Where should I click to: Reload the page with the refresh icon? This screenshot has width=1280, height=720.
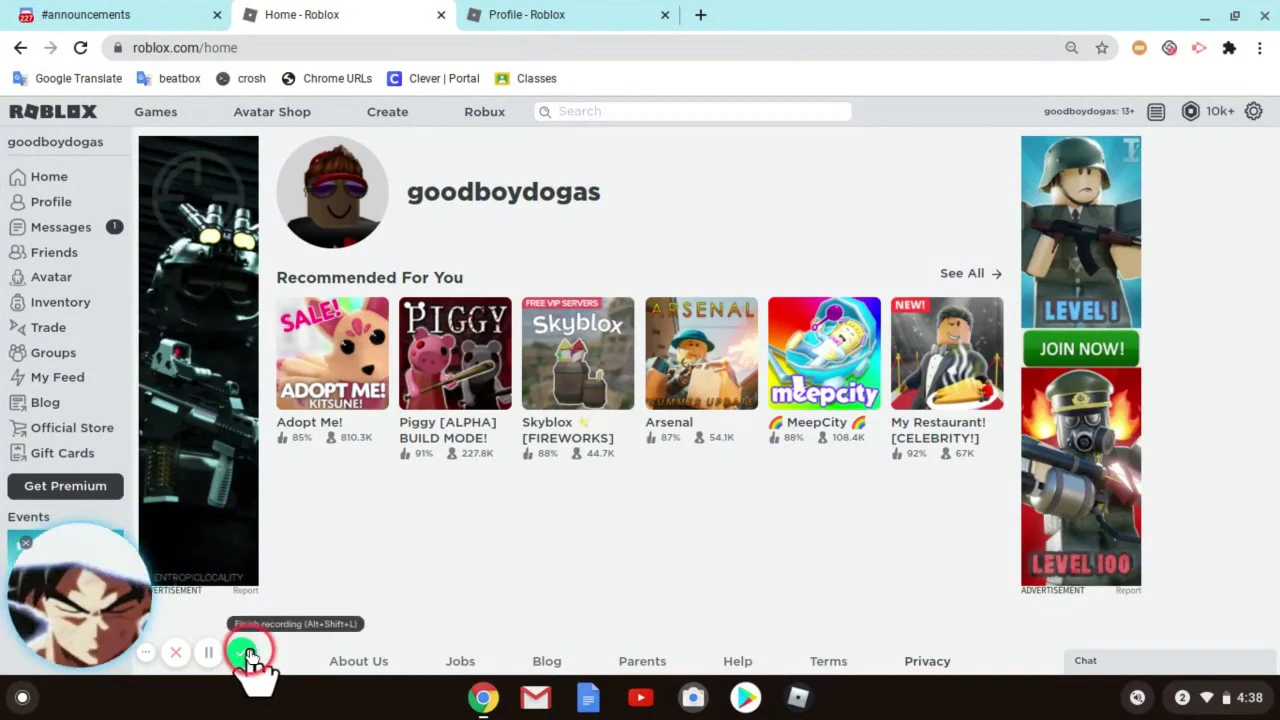80,47
